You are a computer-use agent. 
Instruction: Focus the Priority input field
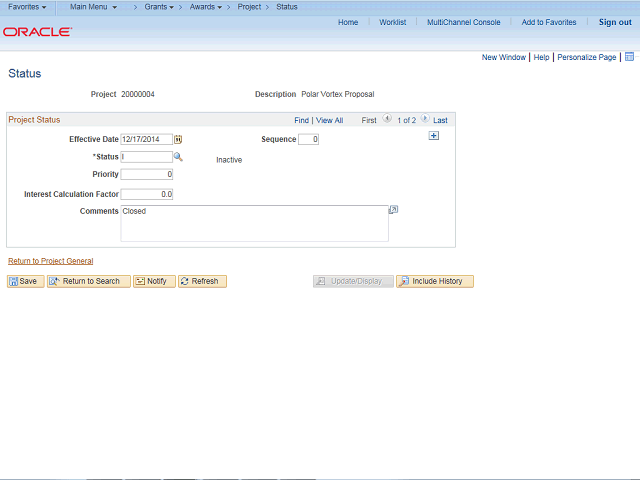[x=147, y=174]
